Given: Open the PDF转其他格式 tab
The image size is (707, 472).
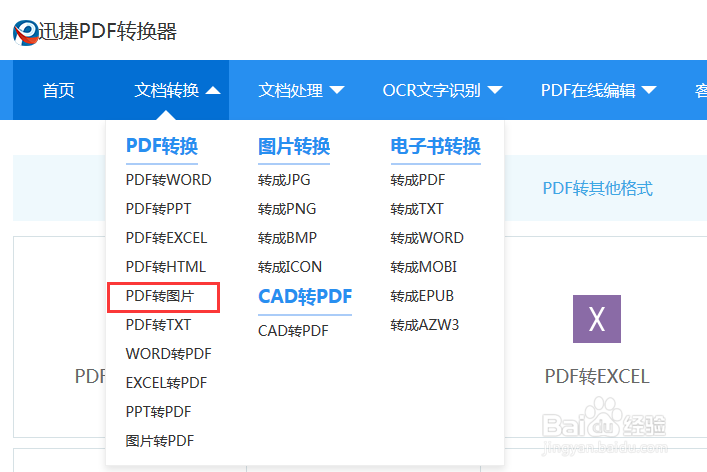Looking at the screenshot, I should click(597, 188).
